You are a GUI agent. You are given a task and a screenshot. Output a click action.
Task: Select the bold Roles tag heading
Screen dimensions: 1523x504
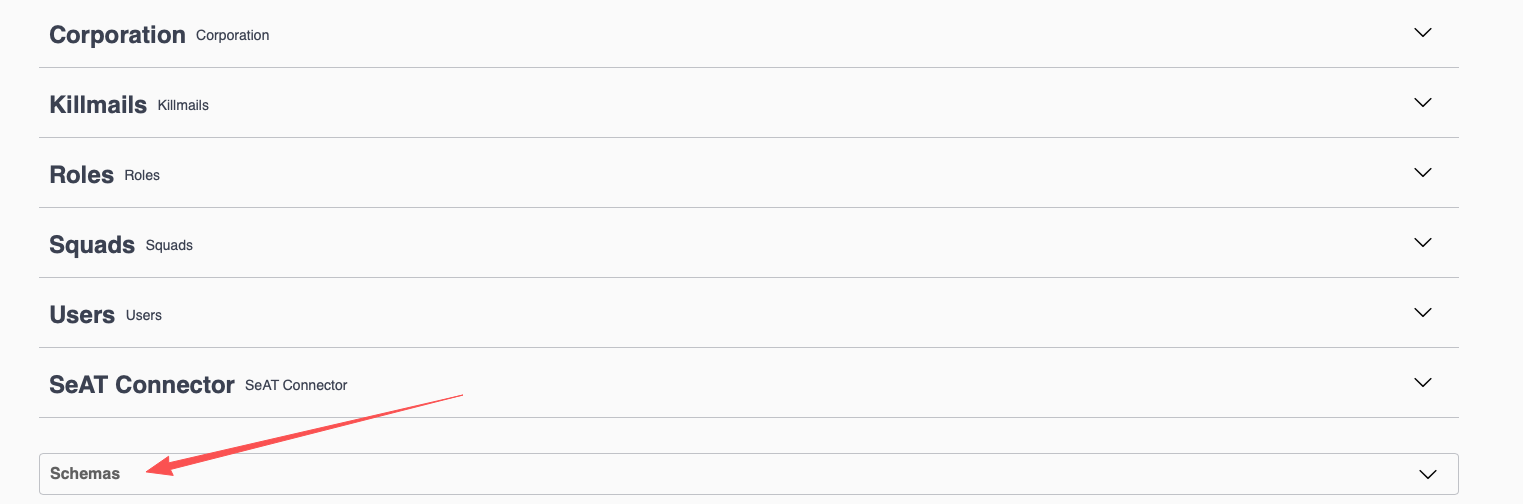81,175
